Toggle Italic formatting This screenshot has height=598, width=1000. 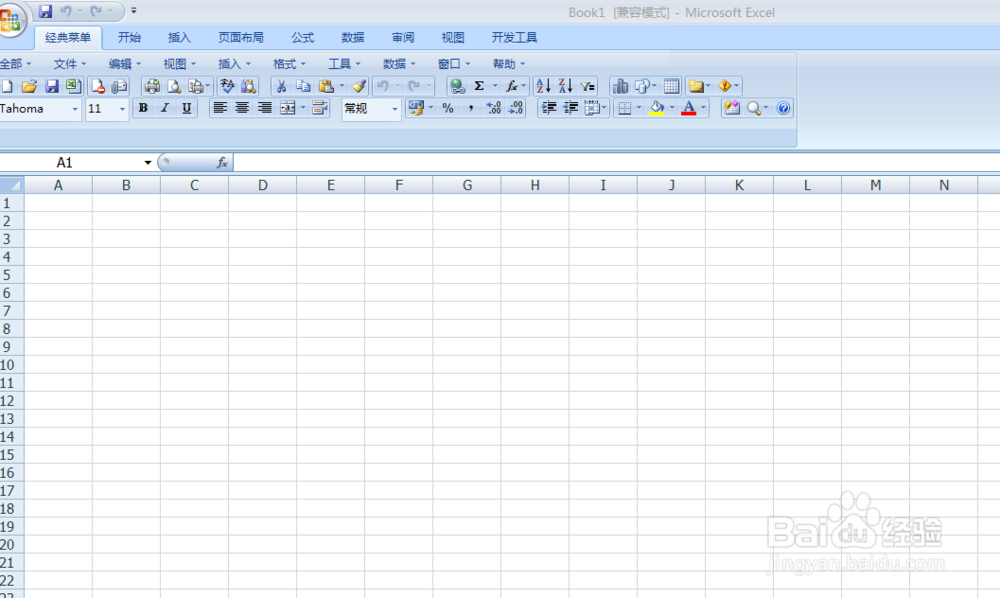(x=165, y=108)
